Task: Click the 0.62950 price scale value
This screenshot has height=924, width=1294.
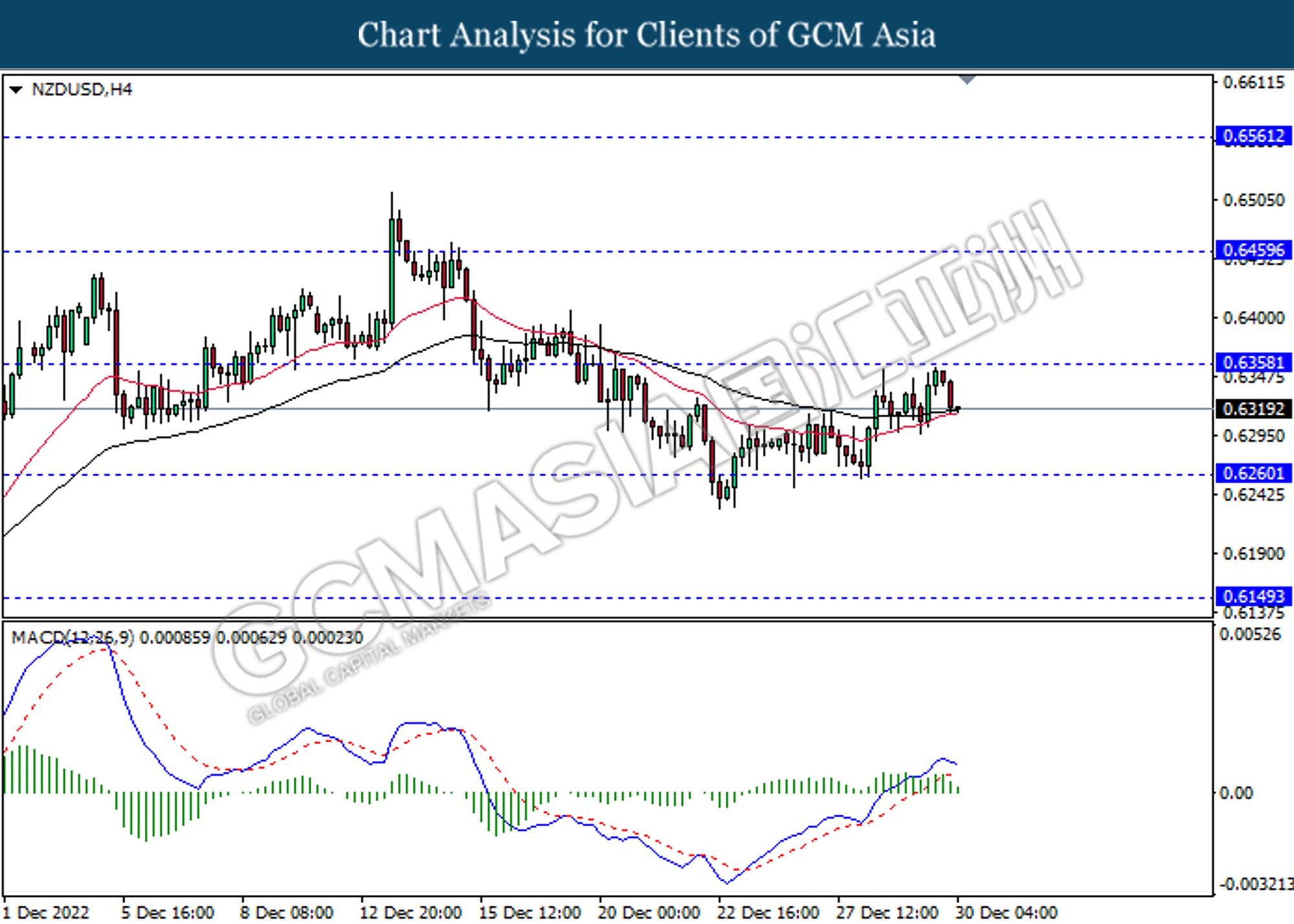Action: pyautogui.click(x=1253, y=435)
